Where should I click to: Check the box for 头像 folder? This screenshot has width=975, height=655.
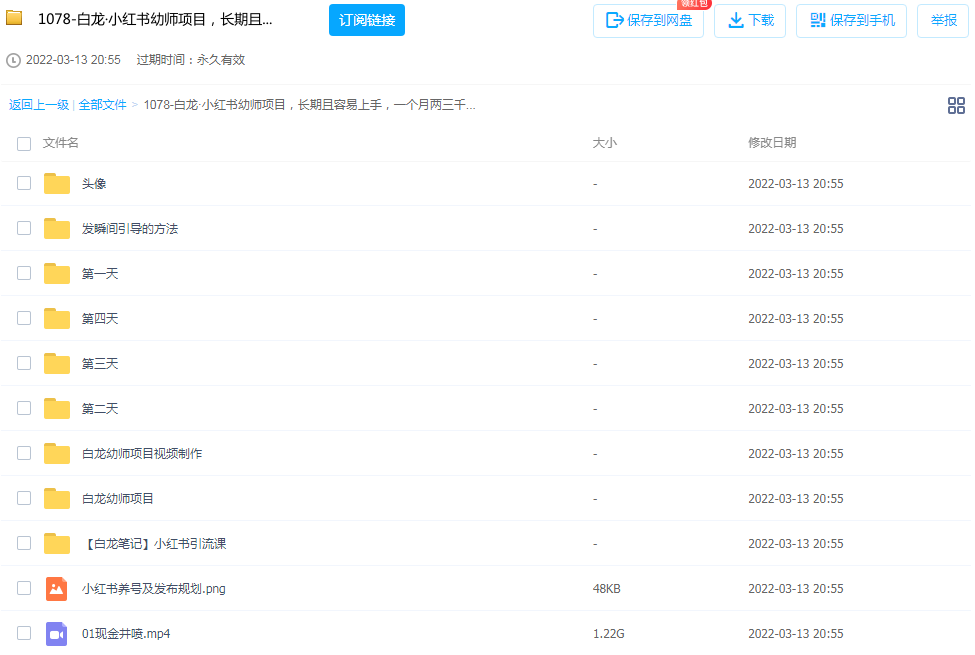tap(24, 183)
